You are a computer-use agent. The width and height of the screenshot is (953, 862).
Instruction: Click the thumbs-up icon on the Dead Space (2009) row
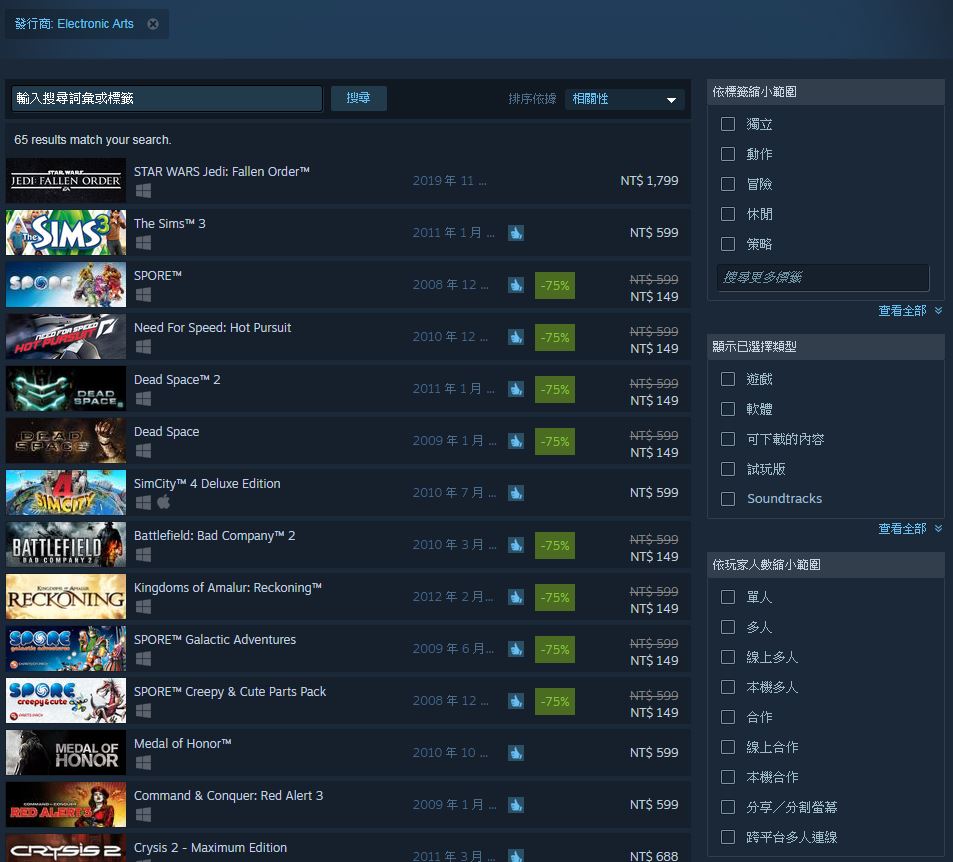click(x=516, y=441)
